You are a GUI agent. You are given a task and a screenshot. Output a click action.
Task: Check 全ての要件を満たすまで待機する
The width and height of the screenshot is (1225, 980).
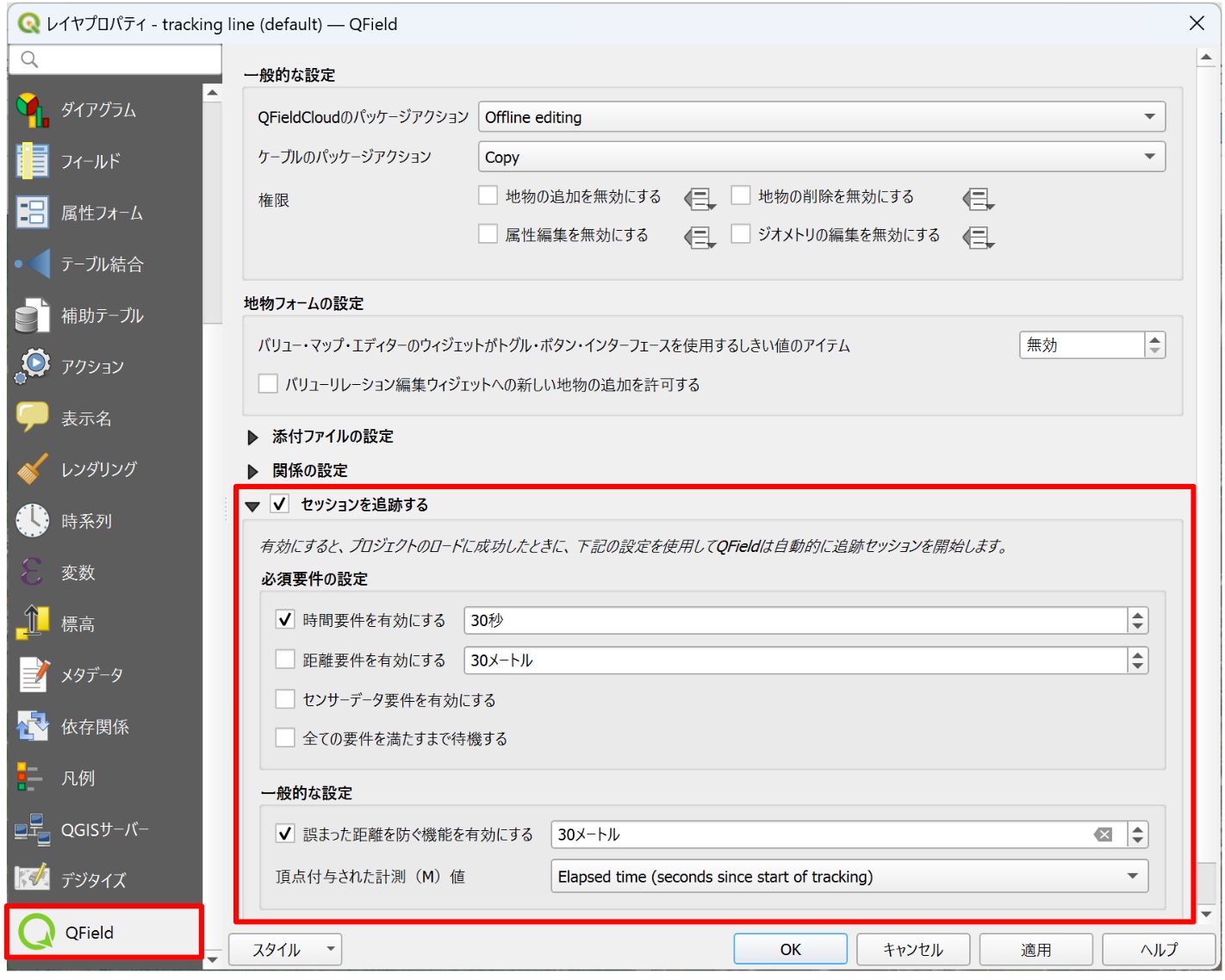click(285, 737)
